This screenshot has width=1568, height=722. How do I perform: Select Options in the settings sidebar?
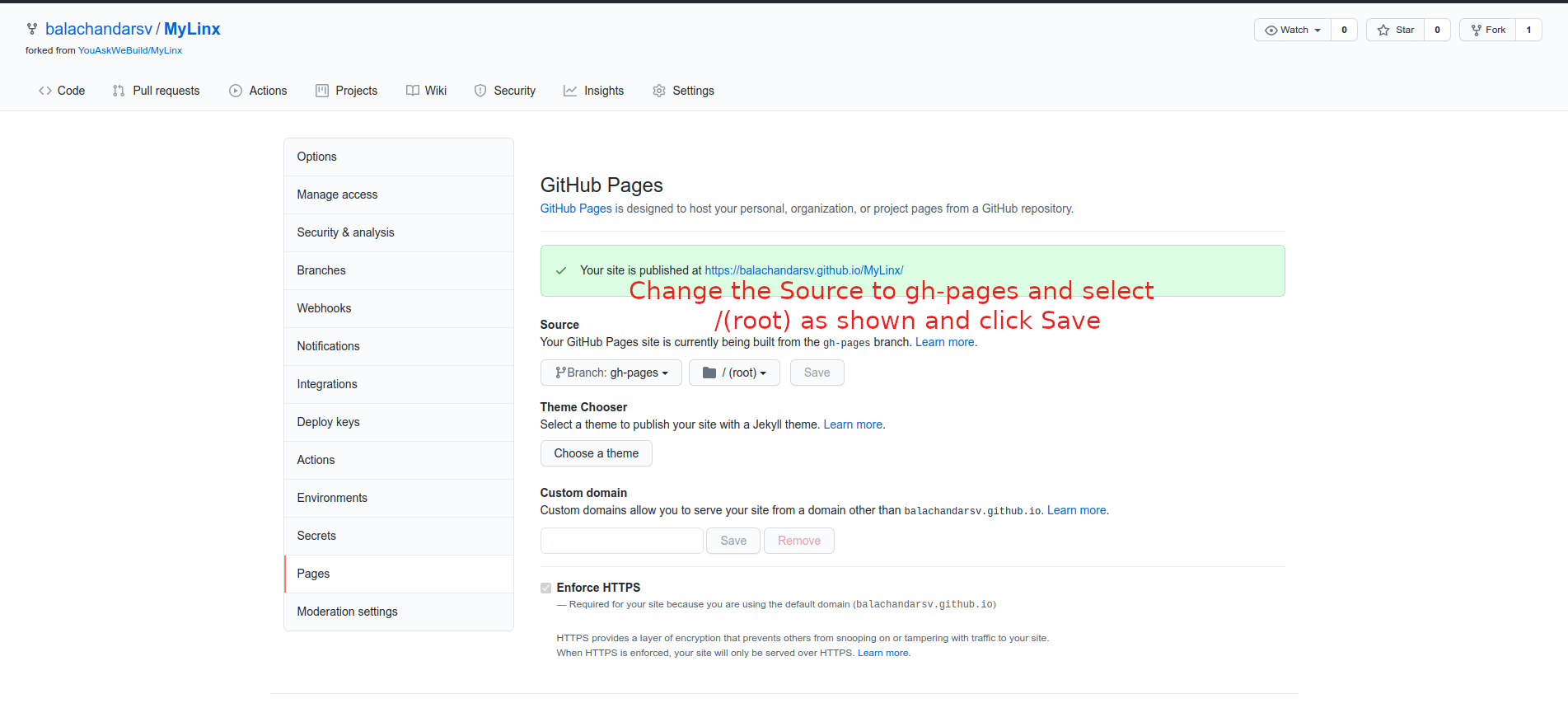coord(399,157)
